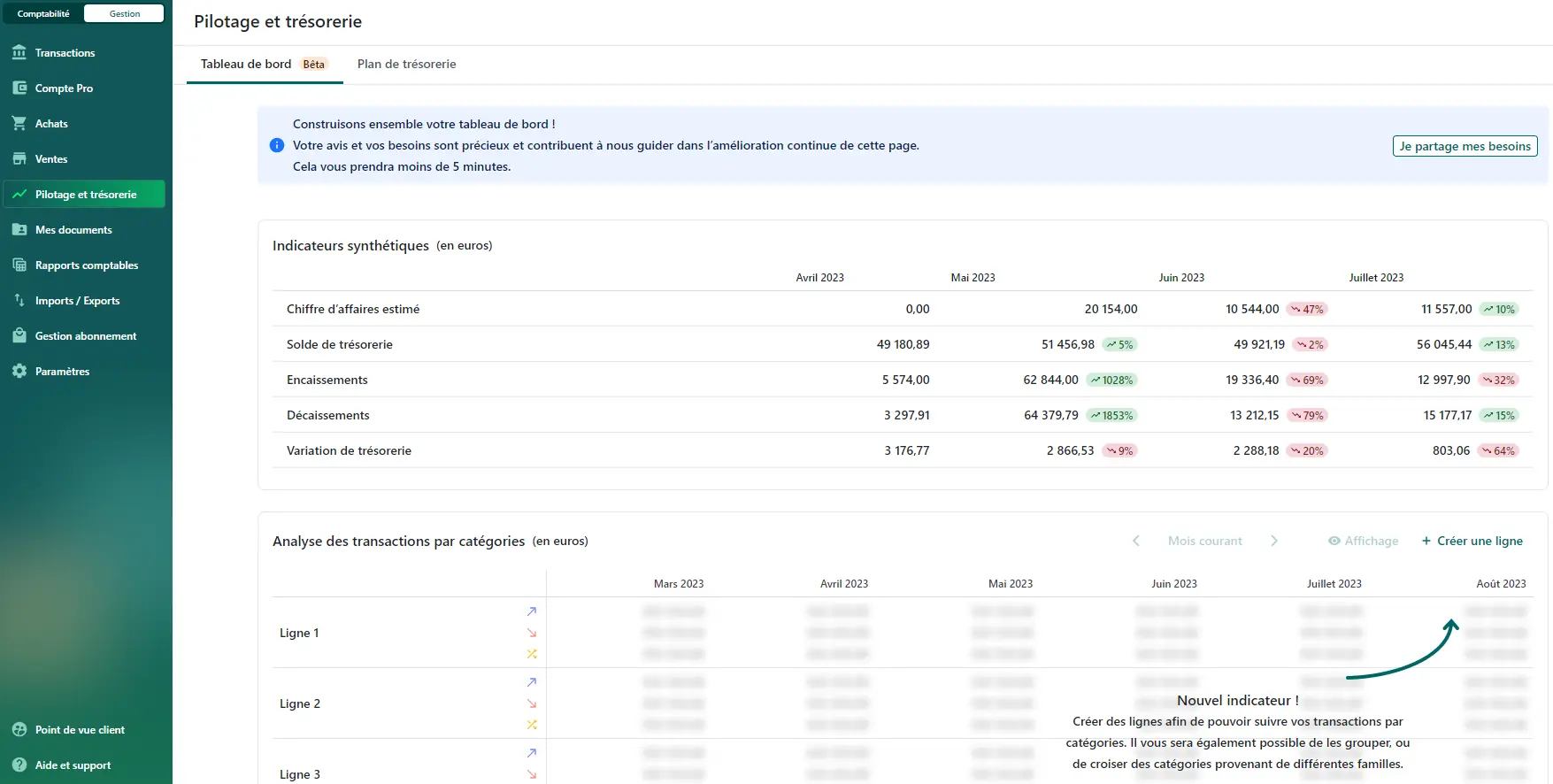
Task: Click Décaissements row label
Action: 328,415
